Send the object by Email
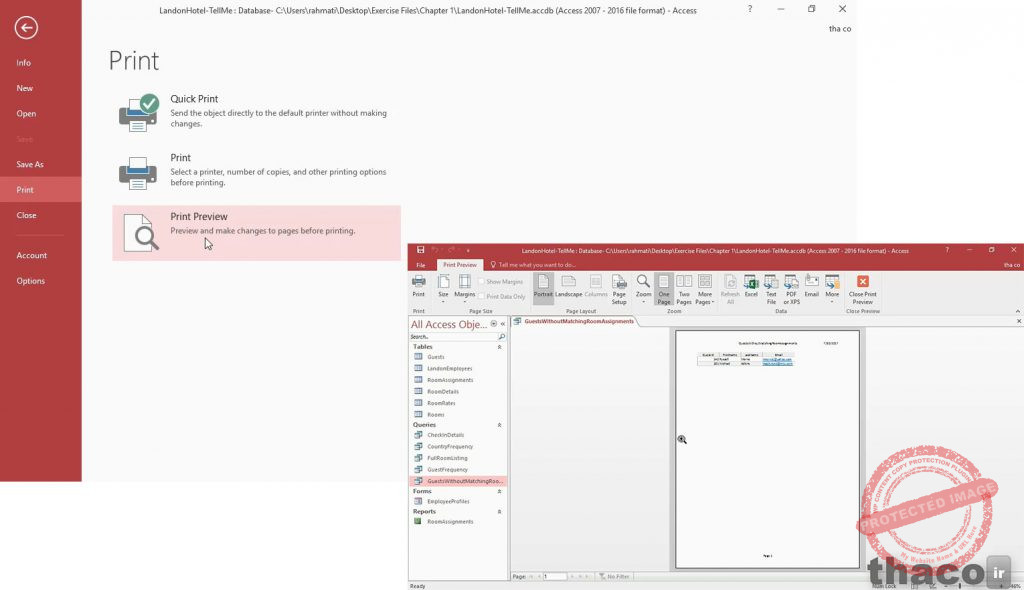 click(812, 286)
